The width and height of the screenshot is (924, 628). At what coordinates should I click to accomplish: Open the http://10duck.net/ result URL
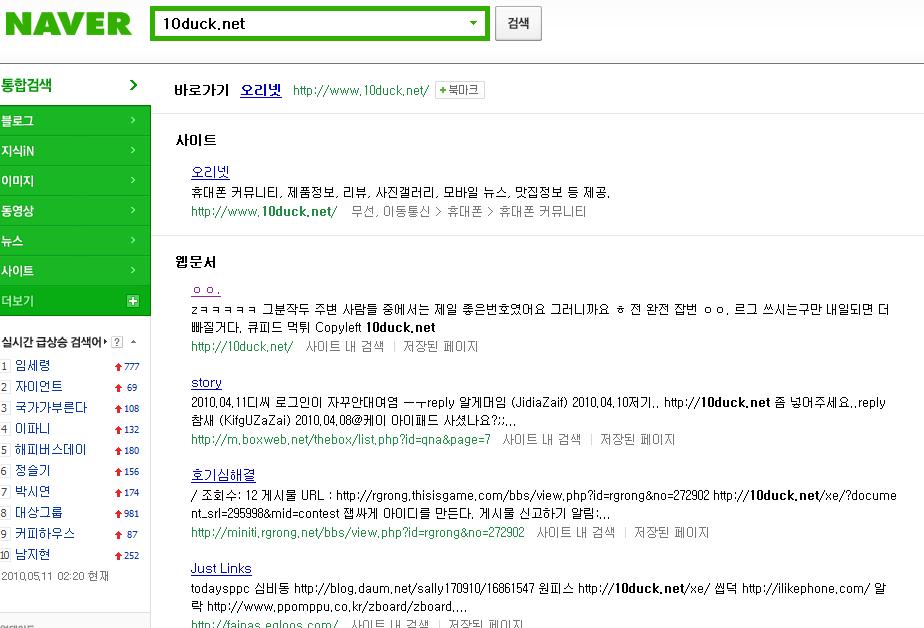[242, 346]
